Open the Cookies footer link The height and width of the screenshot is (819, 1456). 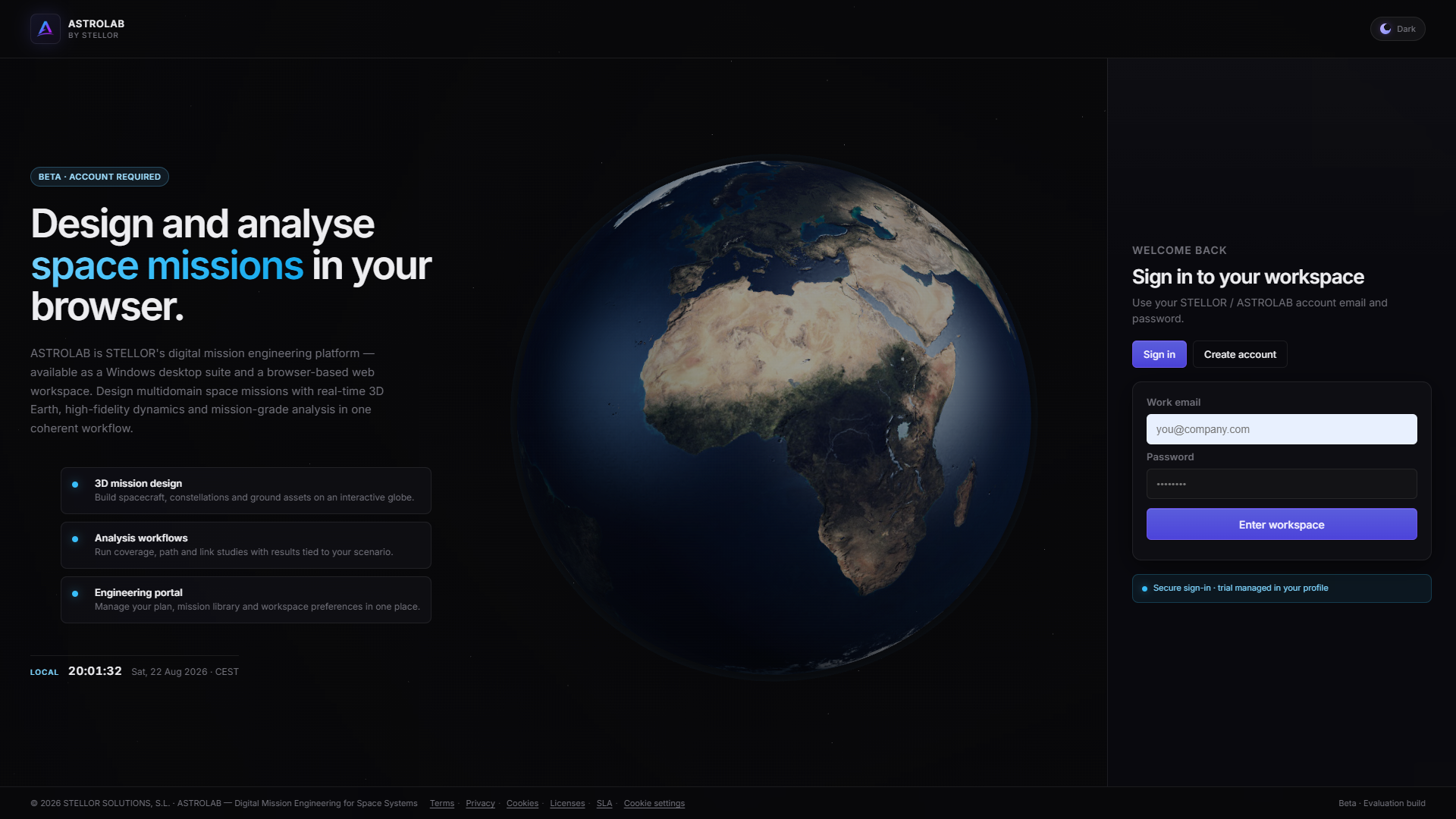click(x=522, y=803)
